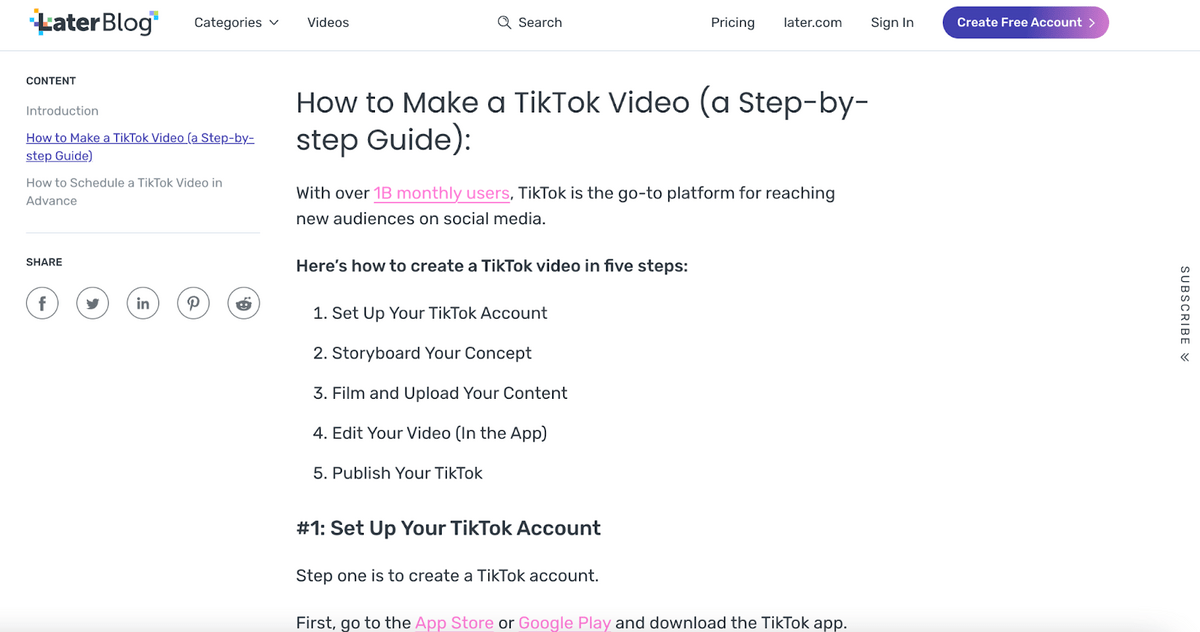Open the 1B monthly users link

click(442, 193)
